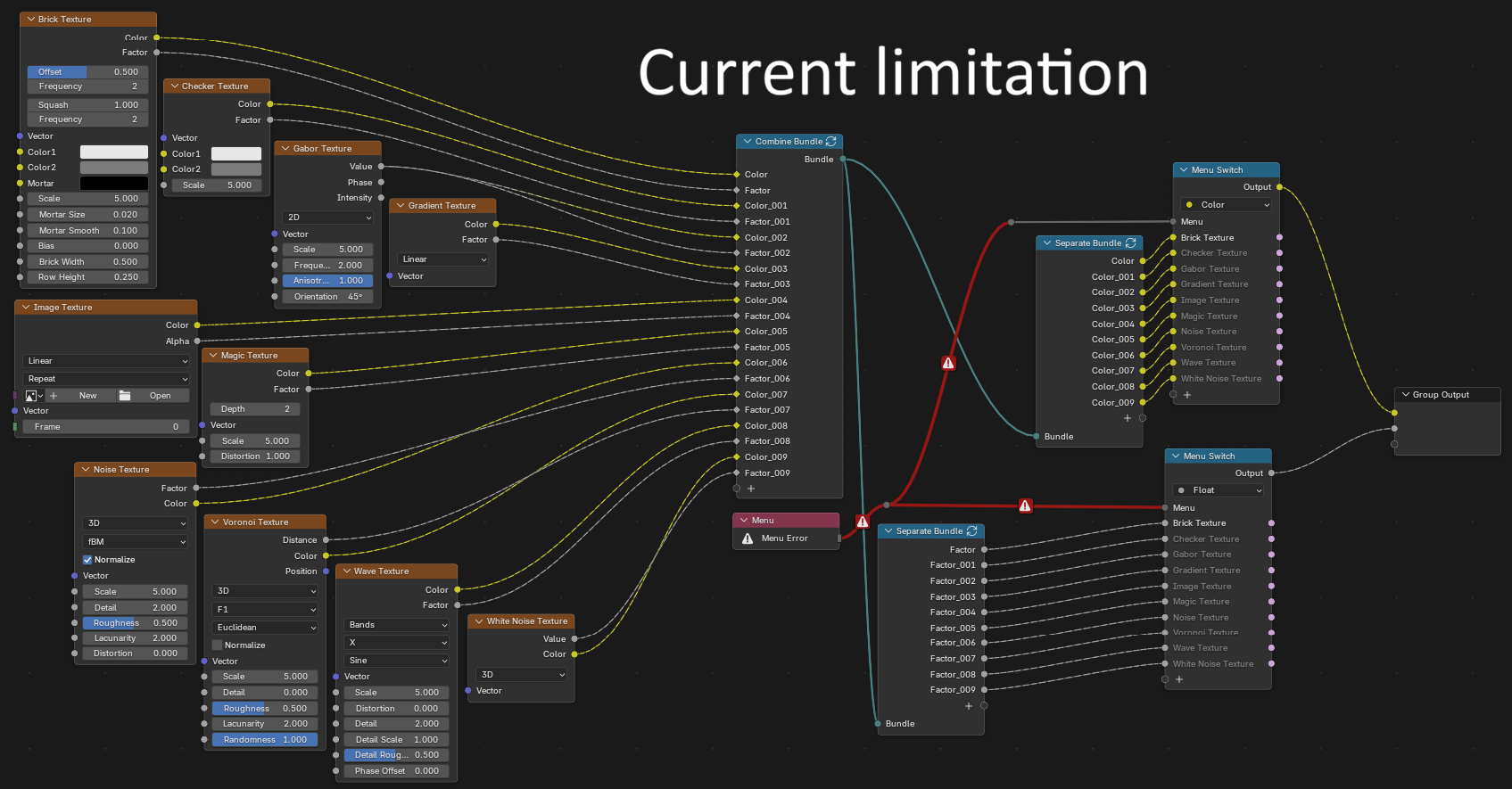Click Brick Texture Mortar color swatch

pyautogui.click(x=114, y=184)
